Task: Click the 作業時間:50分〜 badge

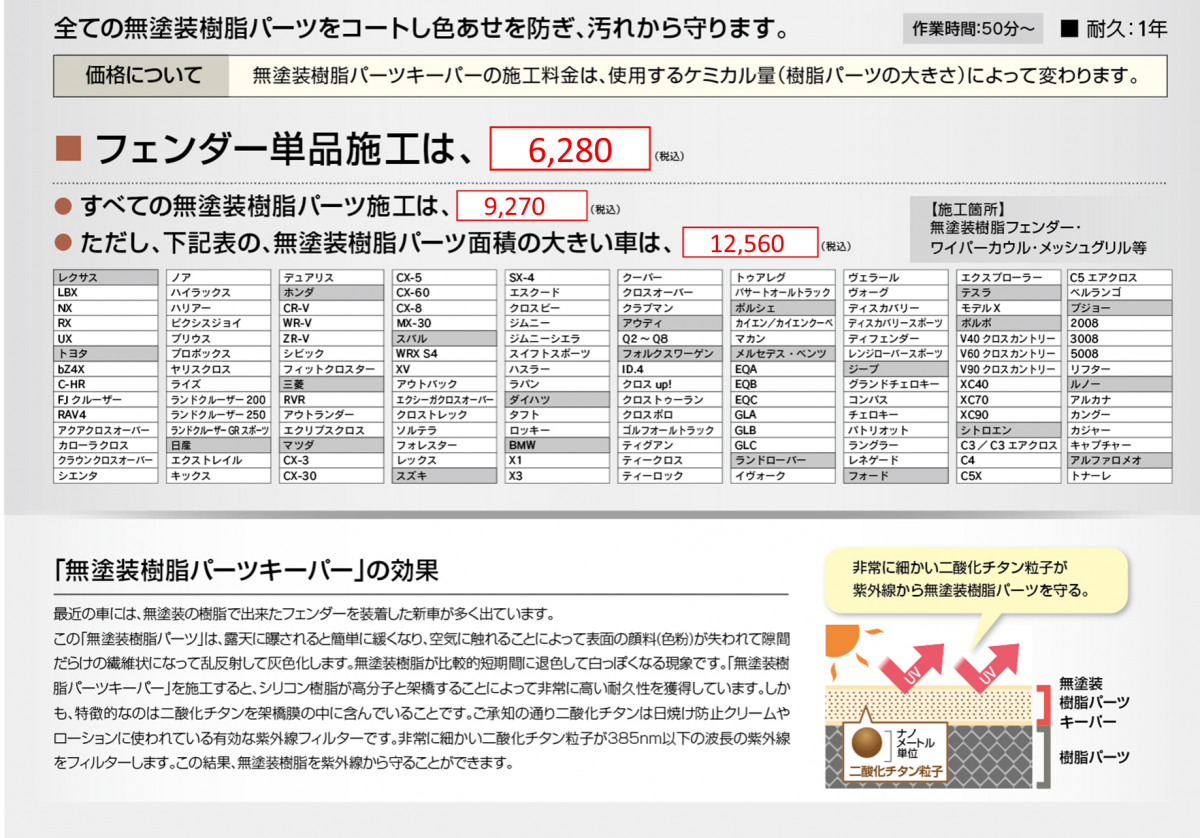Action: click(972, 29)
